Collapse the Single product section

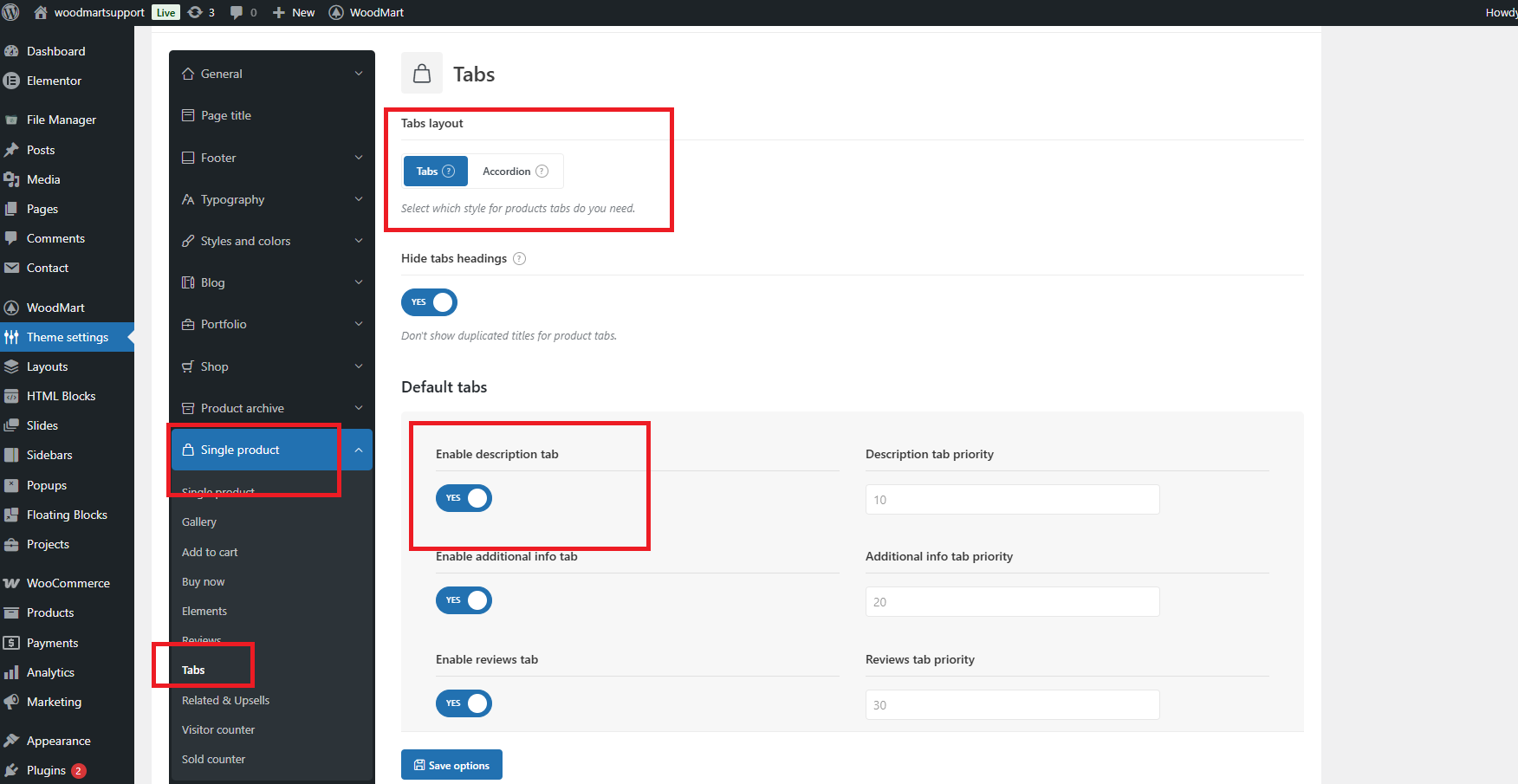coord(272,450)
